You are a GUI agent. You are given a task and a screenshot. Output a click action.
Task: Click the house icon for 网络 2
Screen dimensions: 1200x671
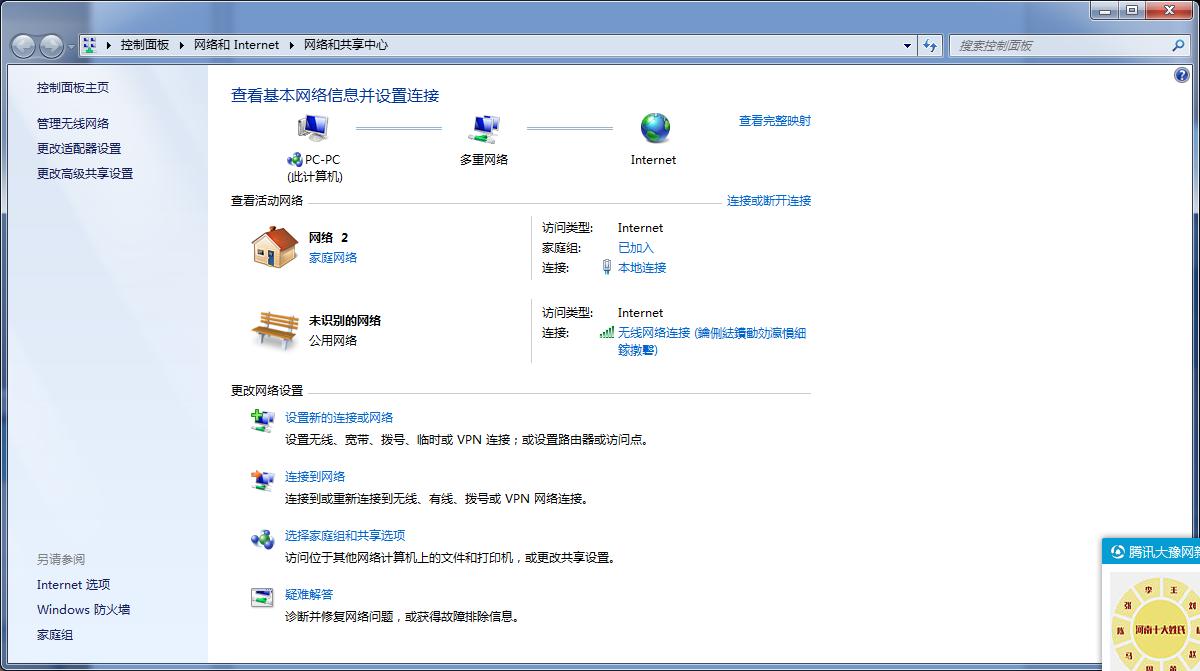[x=274, y=247]
